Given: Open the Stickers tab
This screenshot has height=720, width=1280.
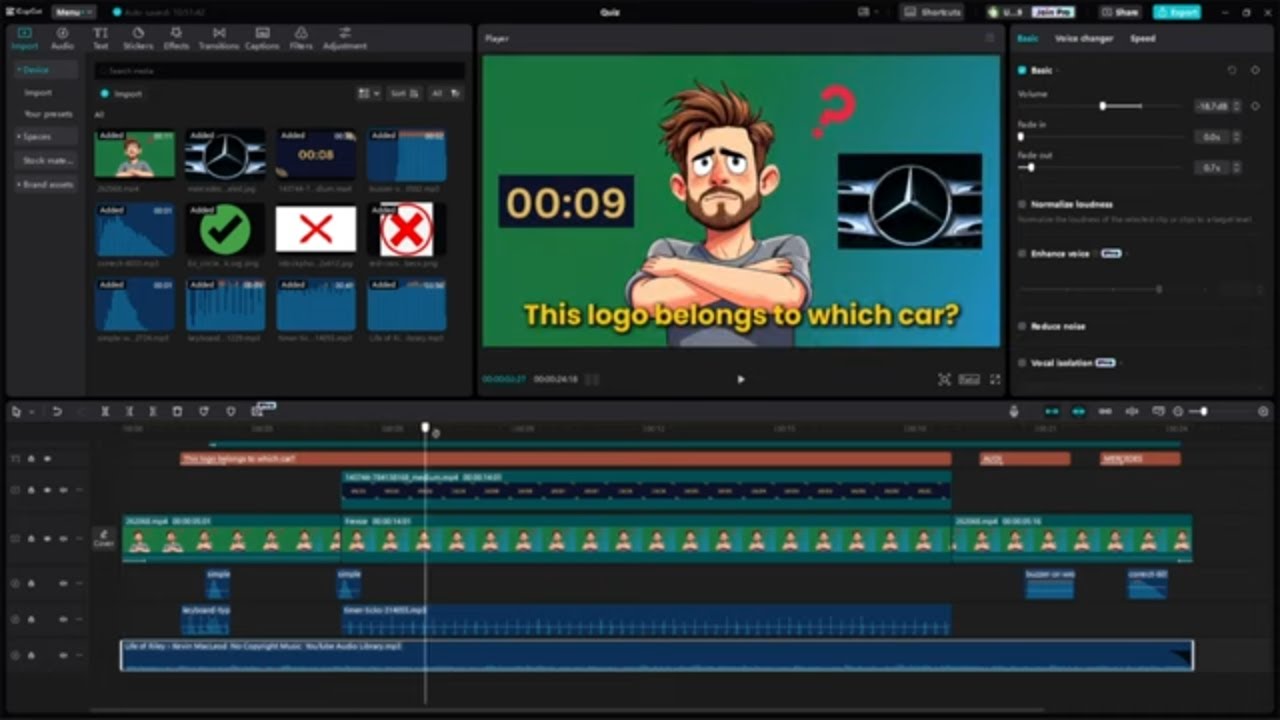Looking at the screenshot, I should [138, 38].
